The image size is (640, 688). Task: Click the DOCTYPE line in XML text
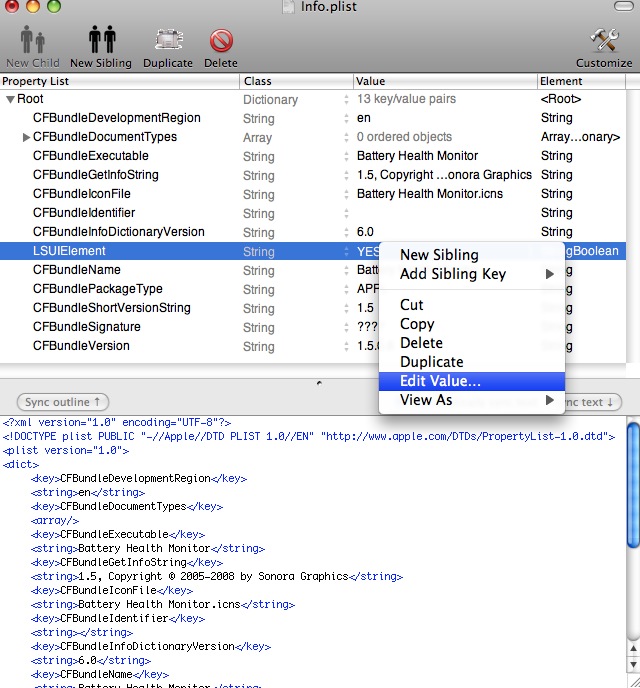pyautogui.click(x=309, y=437)
